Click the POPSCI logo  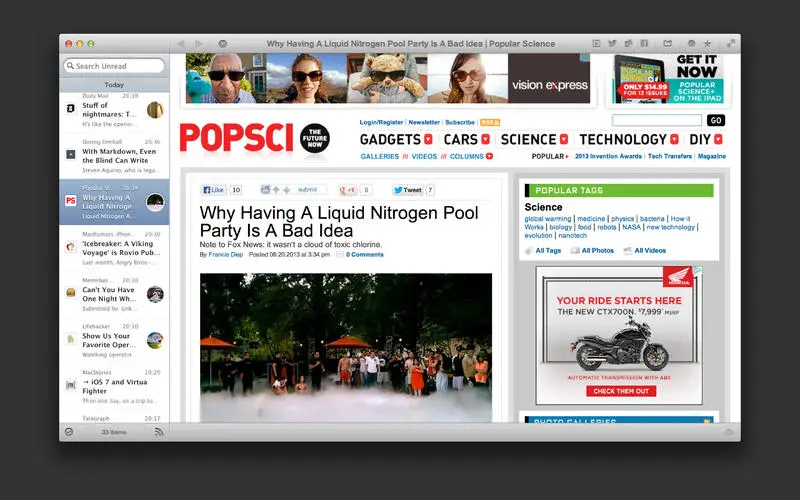[236, 138]
